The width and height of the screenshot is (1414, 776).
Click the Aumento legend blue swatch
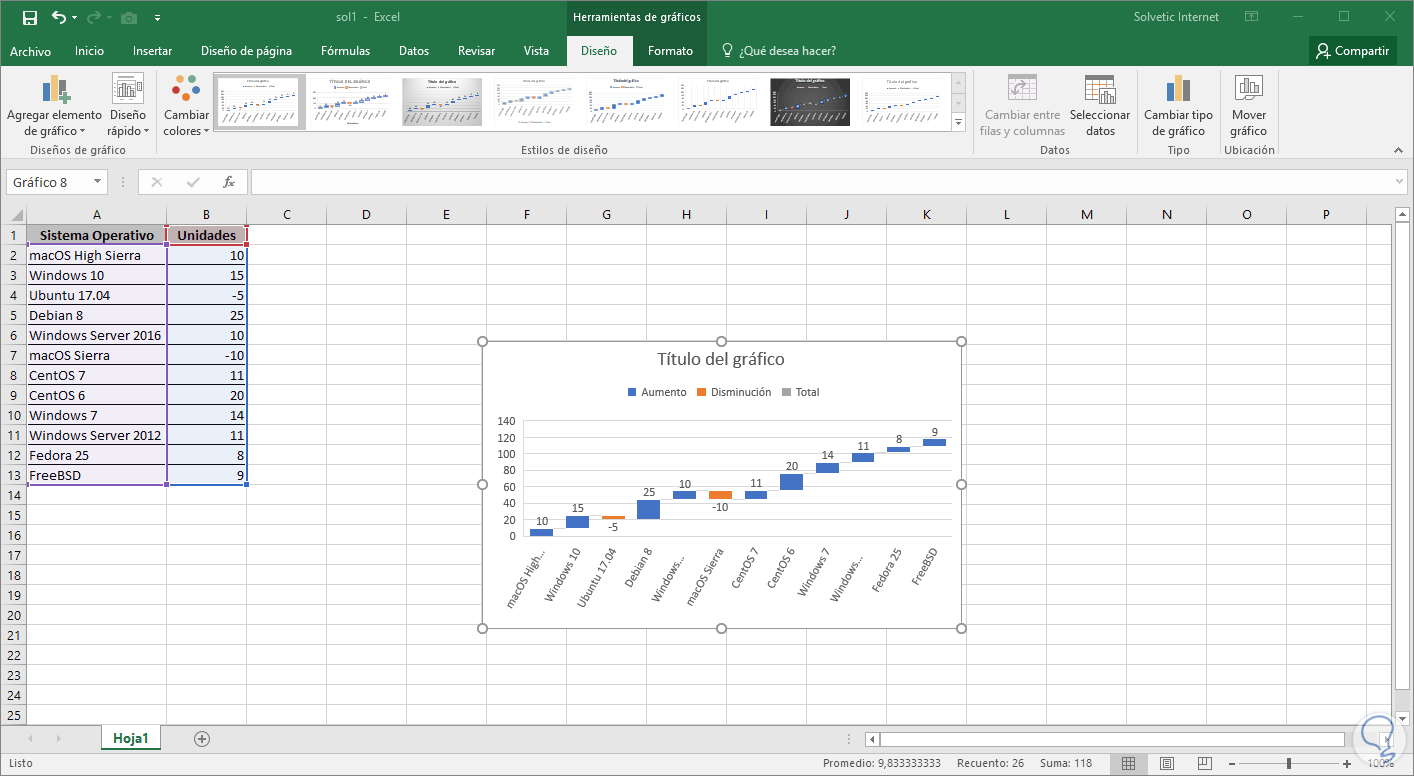(631, 392)
